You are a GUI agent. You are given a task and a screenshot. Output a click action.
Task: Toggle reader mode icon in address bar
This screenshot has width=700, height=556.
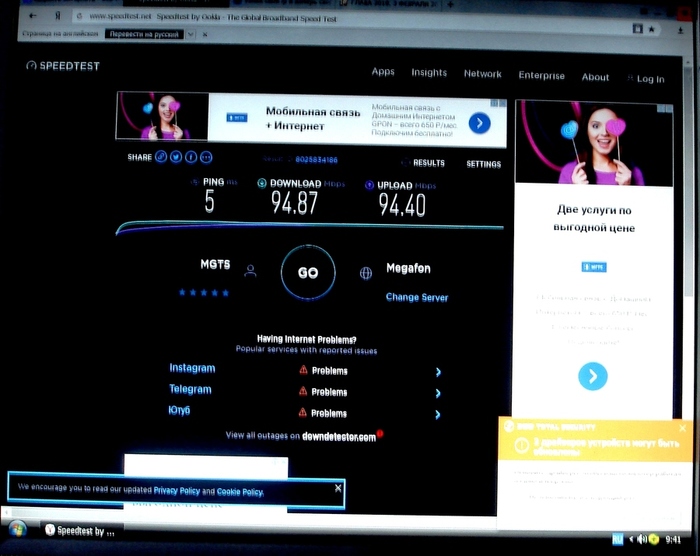click(x=638, y=29)
